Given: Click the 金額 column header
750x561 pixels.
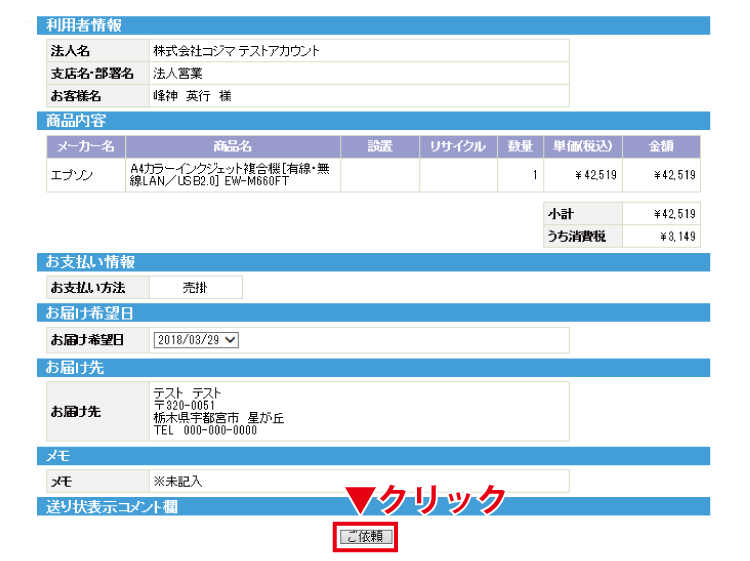Looking at the screenshot, I should [x=661, y=147].
